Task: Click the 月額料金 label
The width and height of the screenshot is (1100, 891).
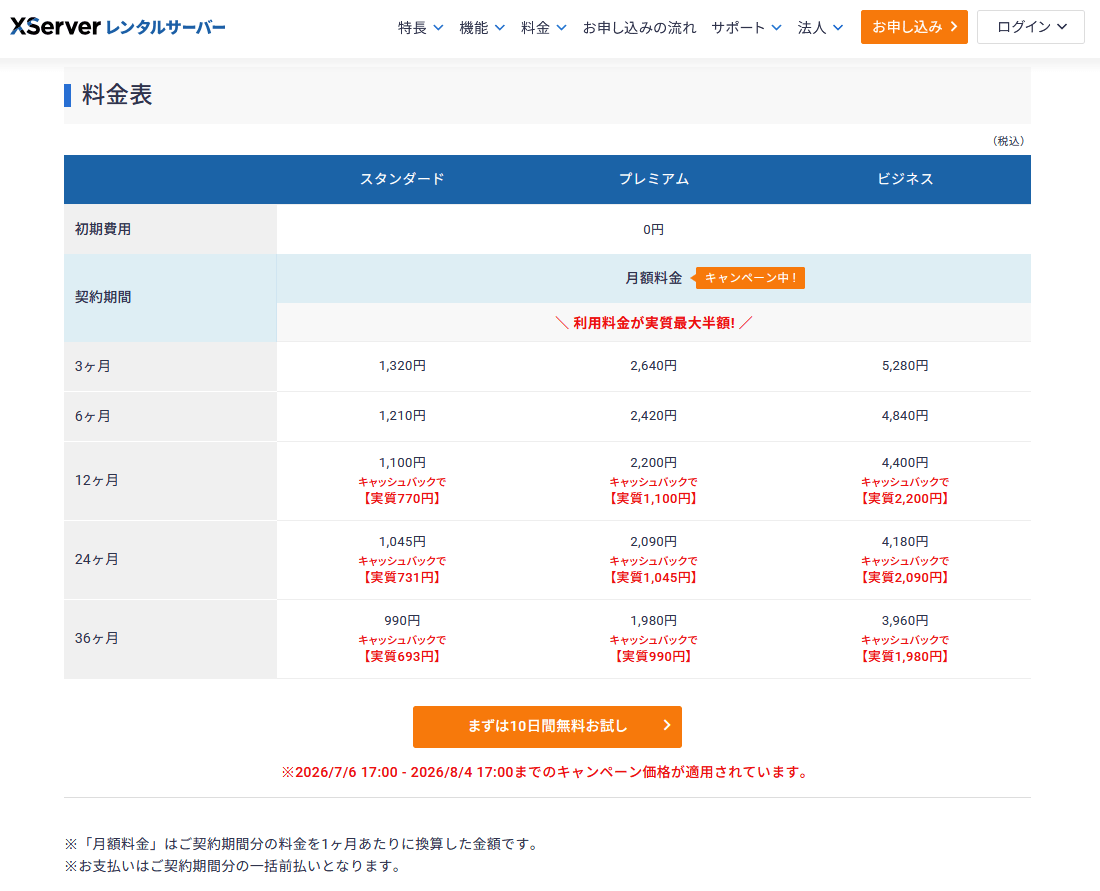Action: [x=653, y=278]
